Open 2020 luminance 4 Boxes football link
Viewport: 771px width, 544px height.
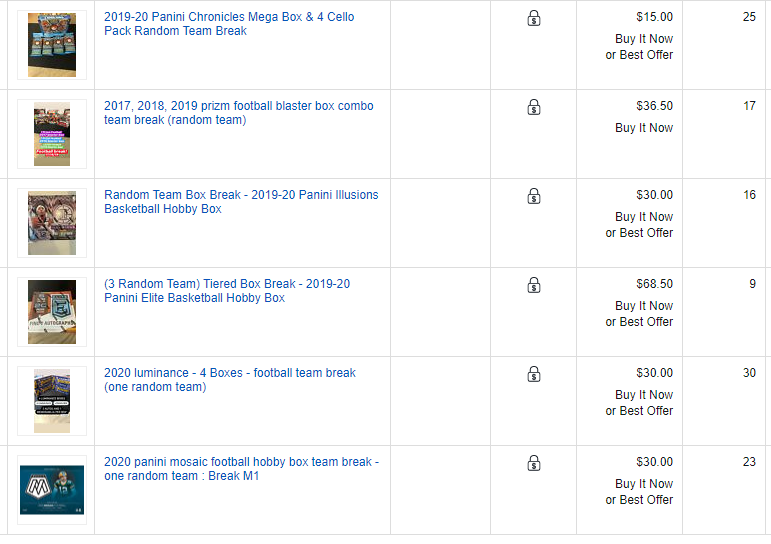pos(230,380)
